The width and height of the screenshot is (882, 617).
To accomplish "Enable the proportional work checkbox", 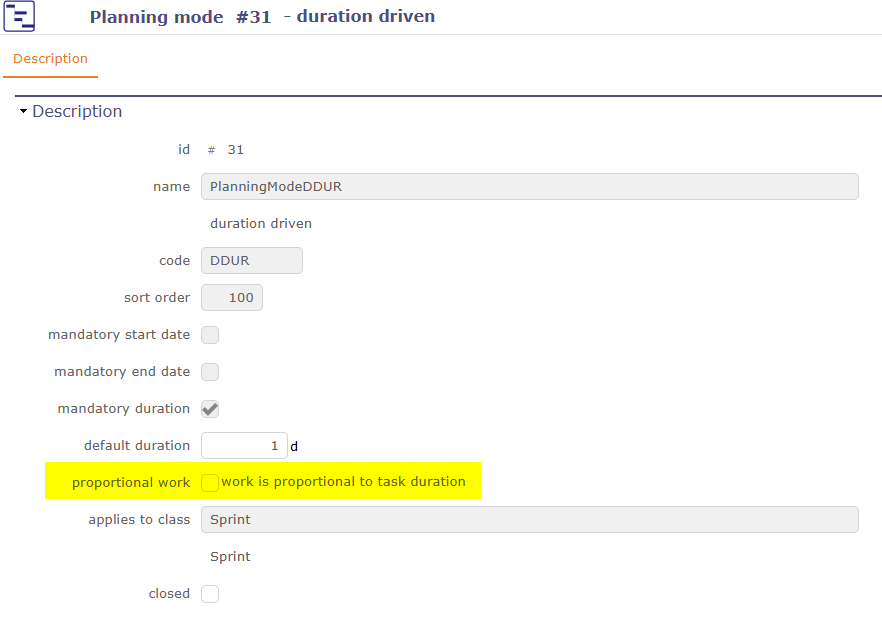I will coord(210,481).
